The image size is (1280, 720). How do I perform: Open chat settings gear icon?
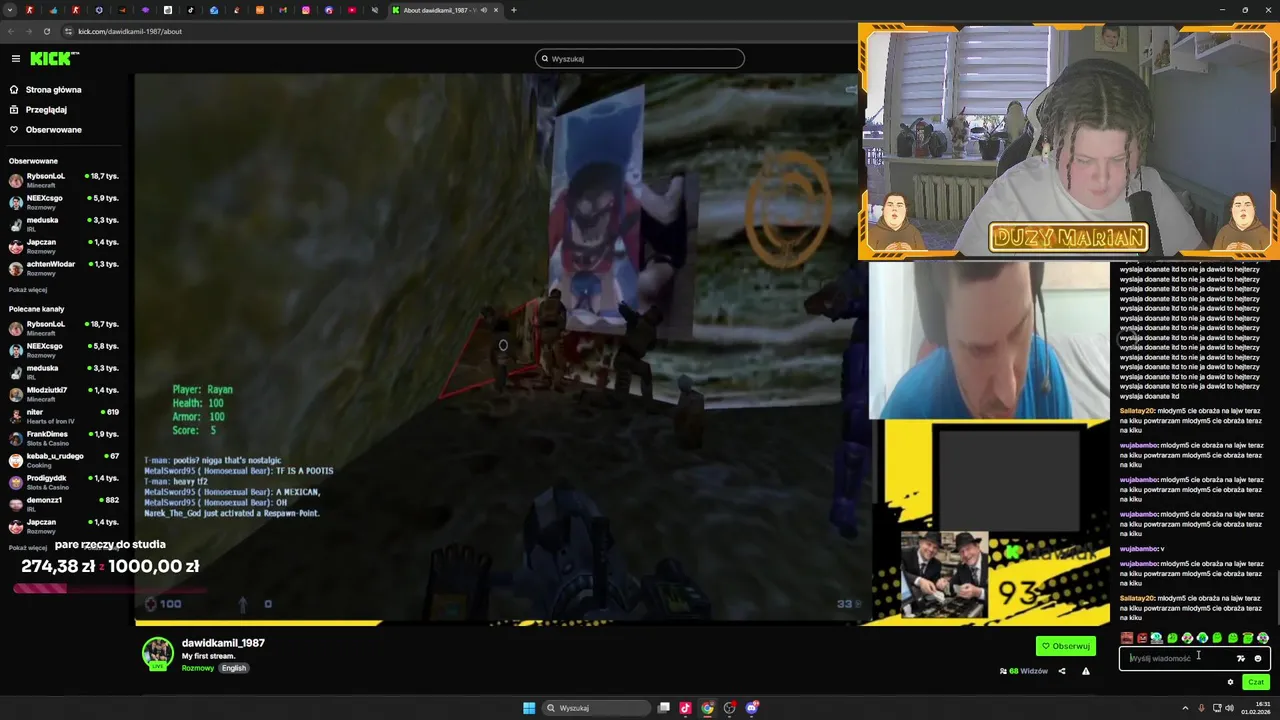click(x=1230, y=682)
